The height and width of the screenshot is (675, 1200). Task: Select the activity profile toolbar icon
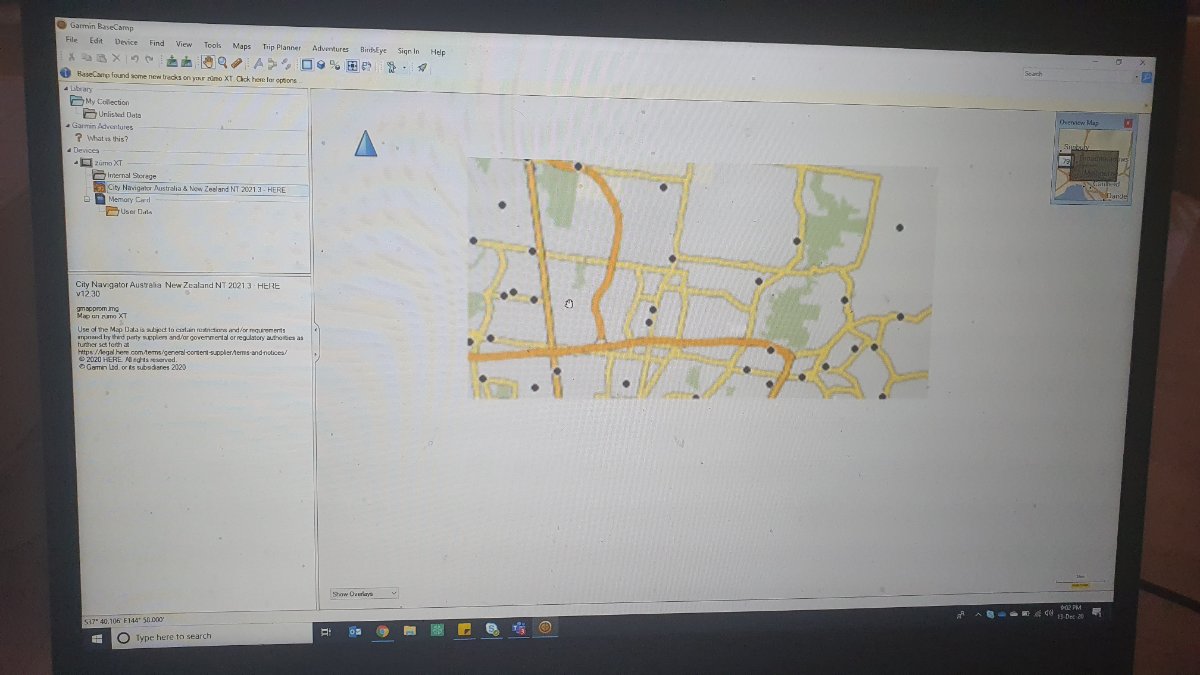pyautogui.click(x=391, y=67)
